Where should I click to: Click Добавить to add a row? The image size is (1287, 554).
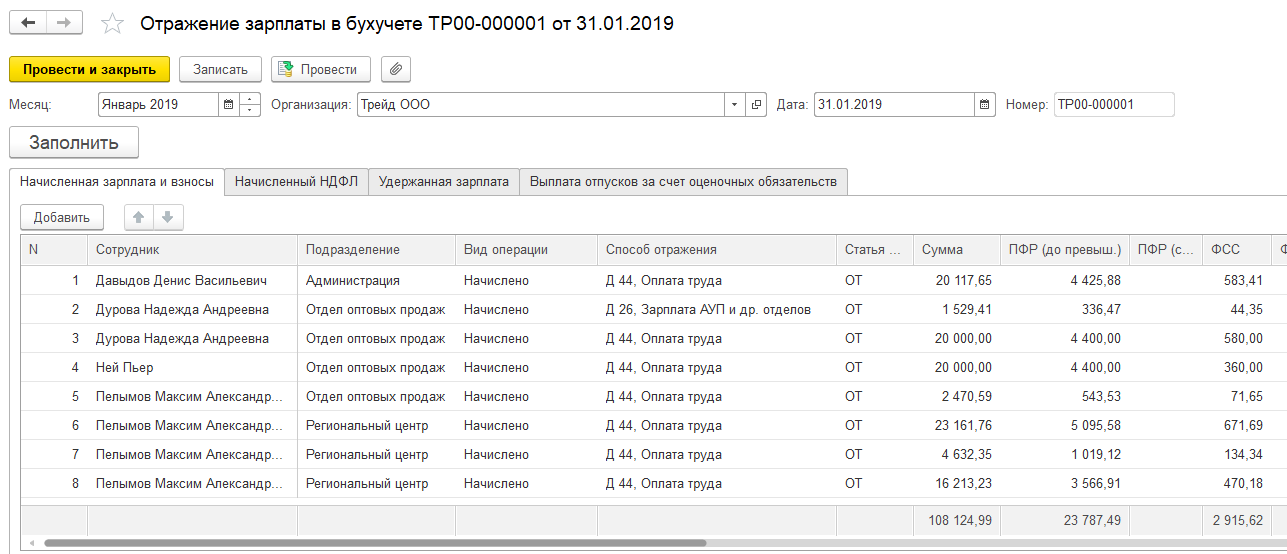(x=62, y=217)
